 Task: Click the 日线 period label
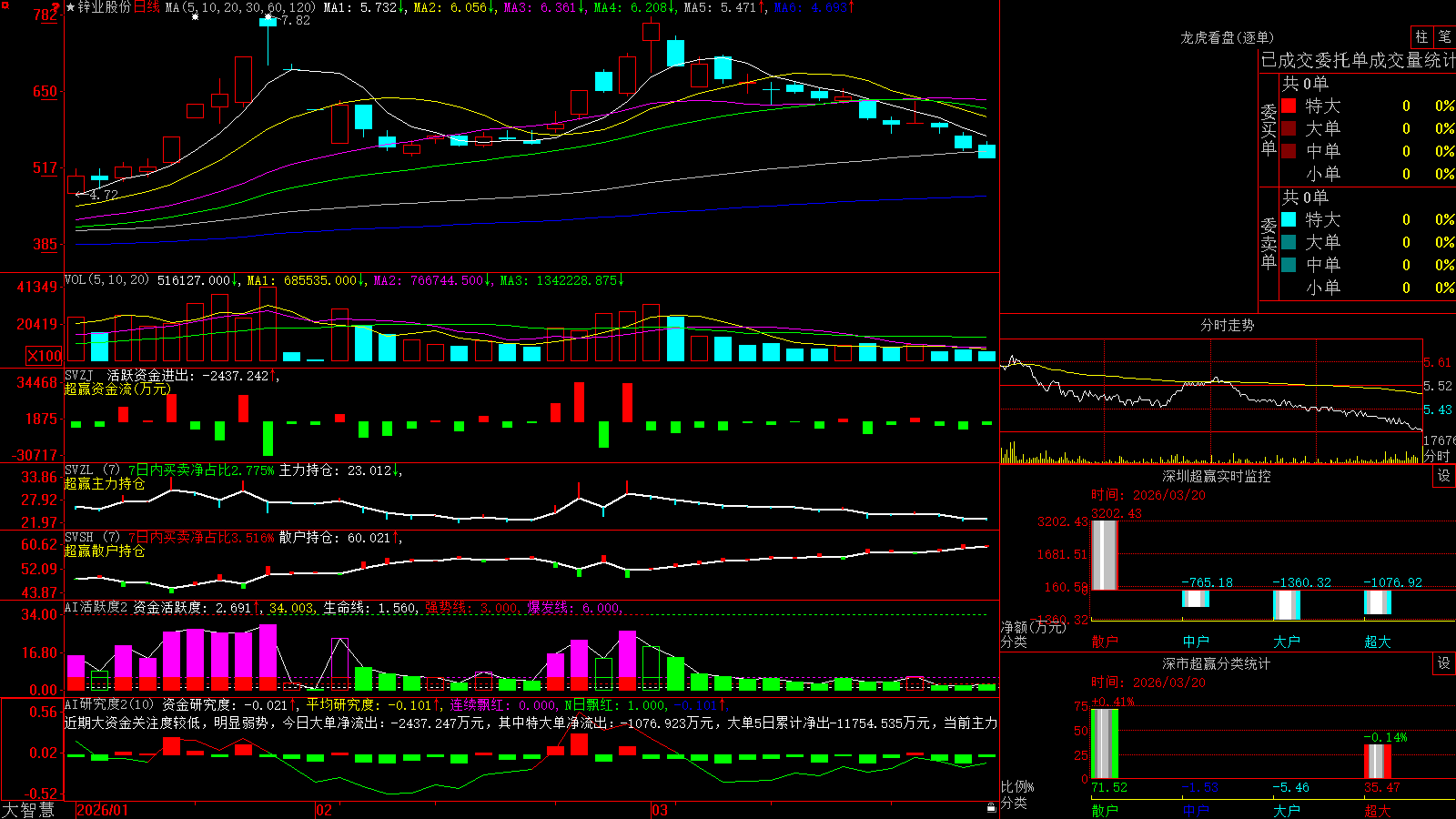pos(147,7)
